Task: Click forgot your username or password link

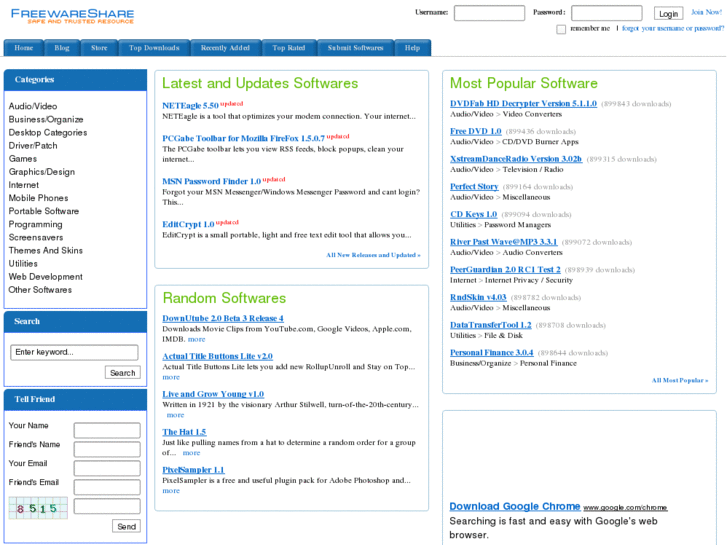Action: 673,28
